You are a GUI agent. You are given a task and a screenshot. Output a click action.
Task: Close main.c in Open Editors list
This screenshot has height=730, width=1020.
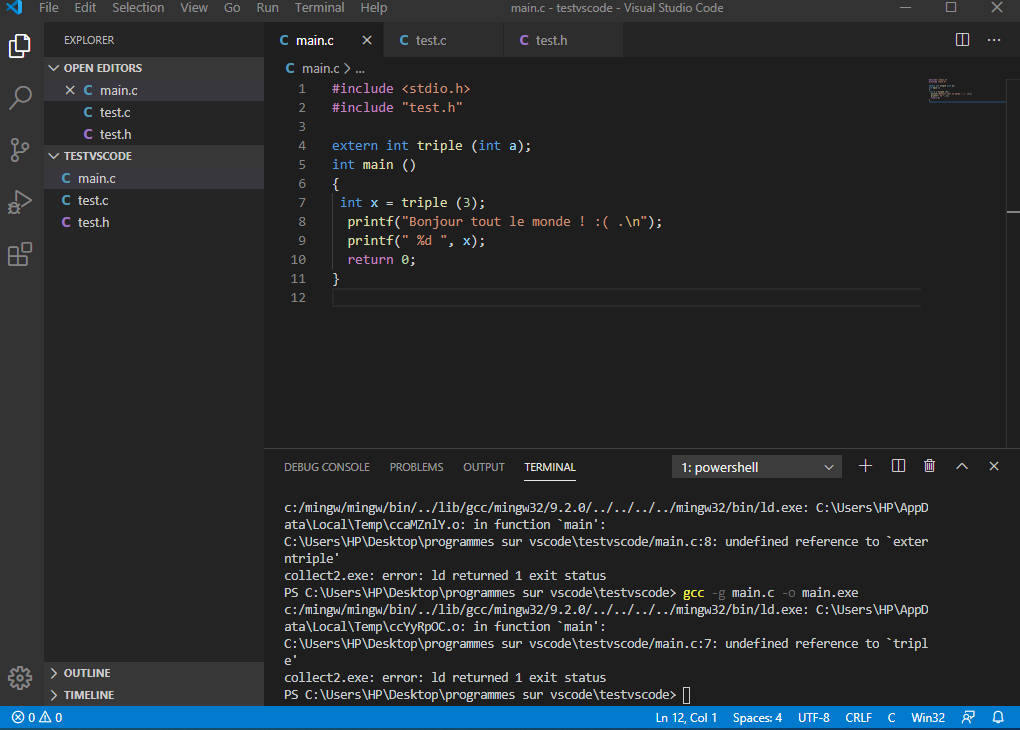coord(70,90)
